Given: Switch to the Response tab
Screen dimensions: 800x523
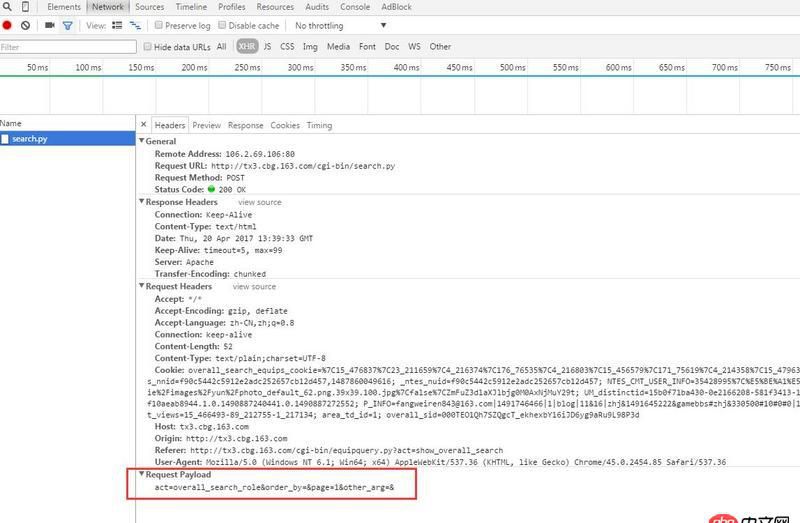Looking at the screenshot, I should pos(245,125).
